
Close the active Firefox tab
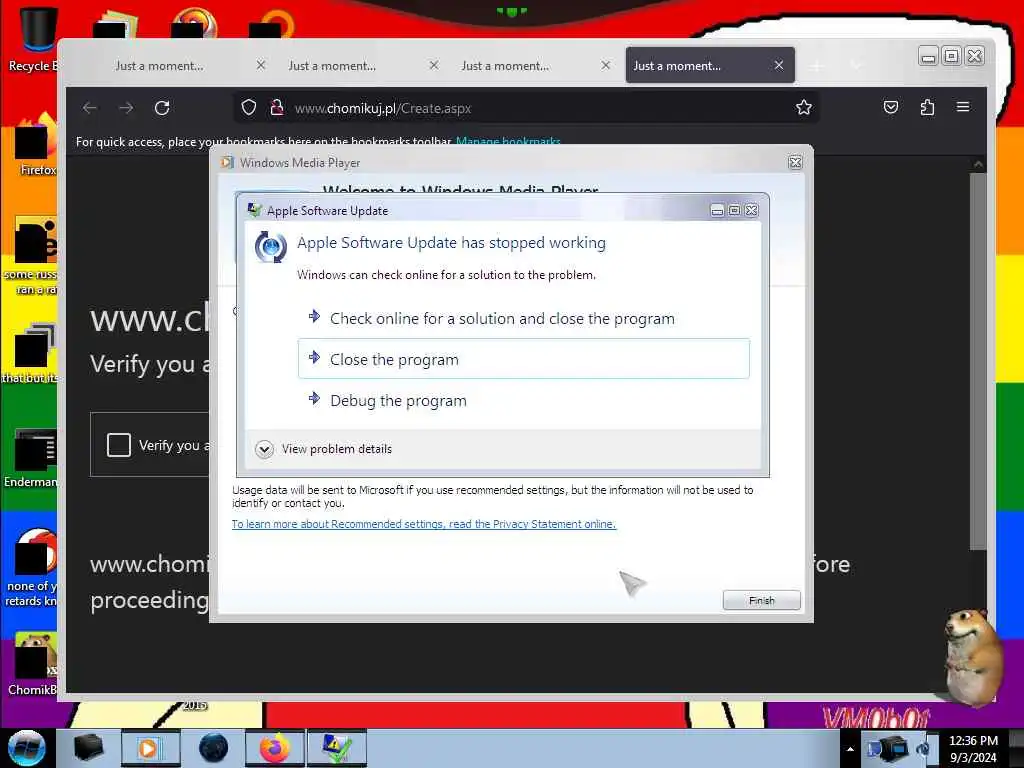[778, 65]
